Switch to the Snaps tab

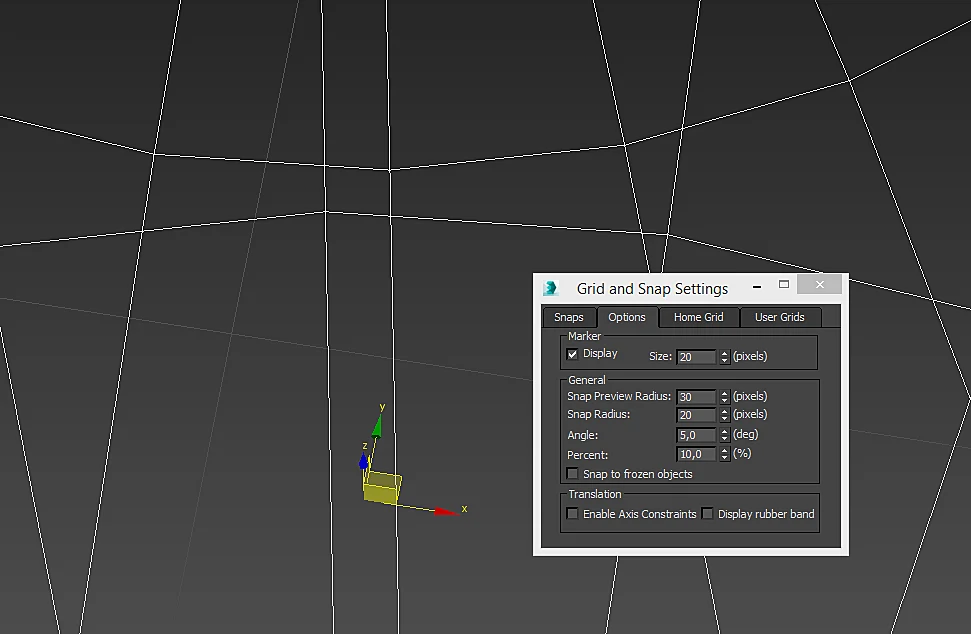pos(568,317)
